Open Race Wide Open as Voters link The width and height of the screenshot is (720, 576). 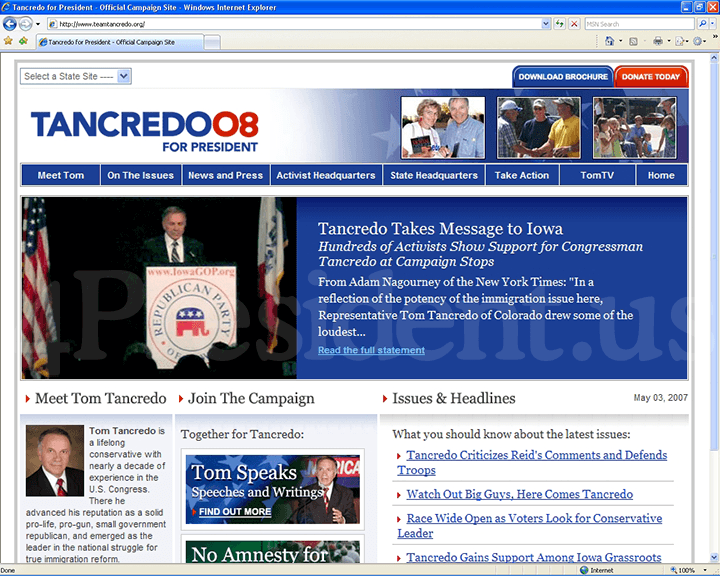529,525
